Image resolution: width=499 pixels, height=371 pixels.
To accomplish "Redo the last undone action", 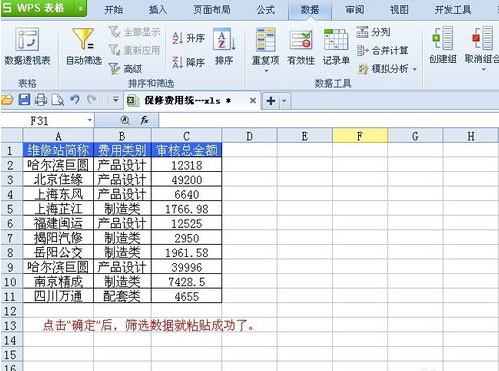I will coord(91,99).
